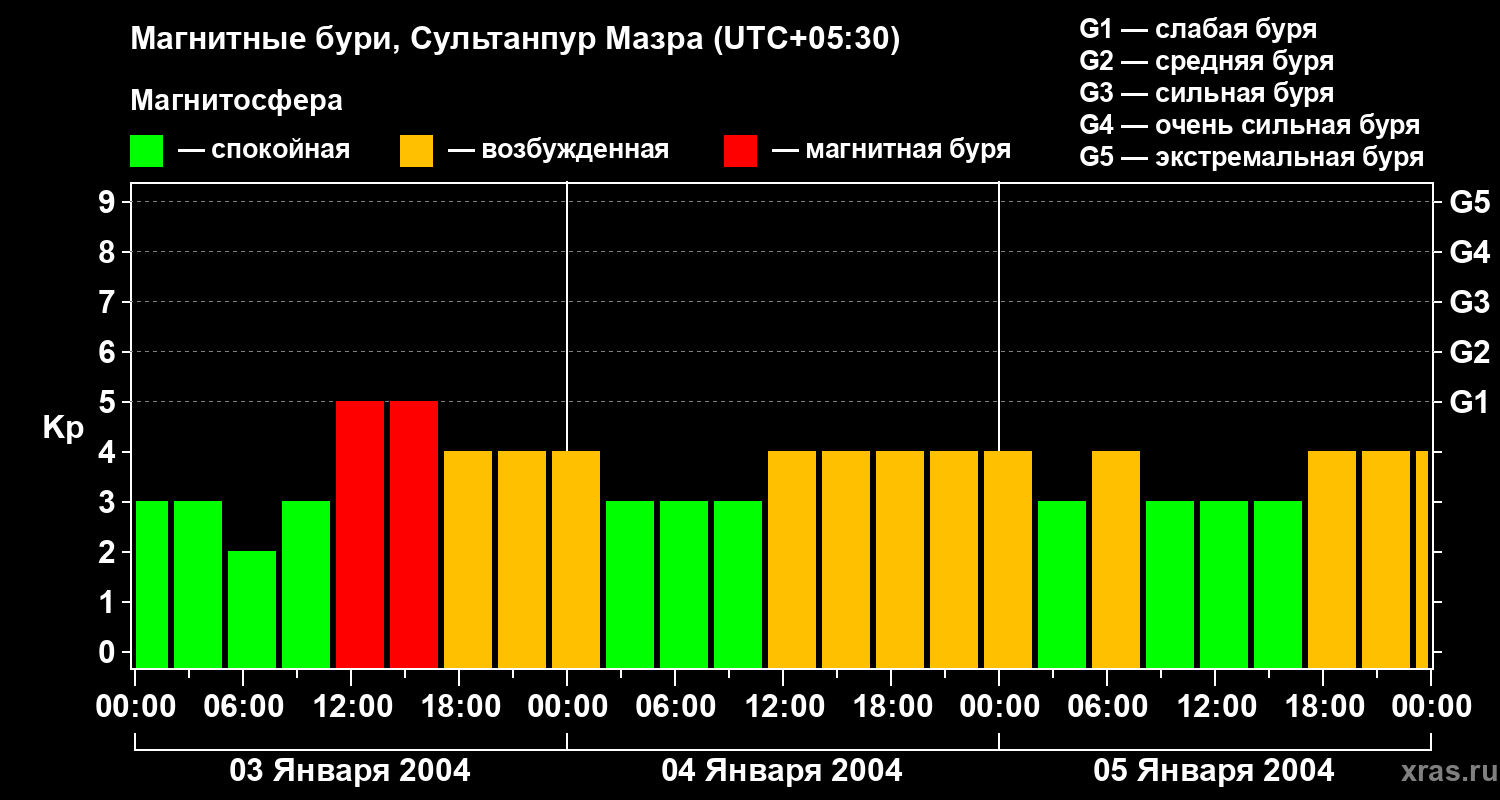Select the 'Магнитосфера' legend heading
This screenshot has width=1500, height=800.
coord(236,101)
